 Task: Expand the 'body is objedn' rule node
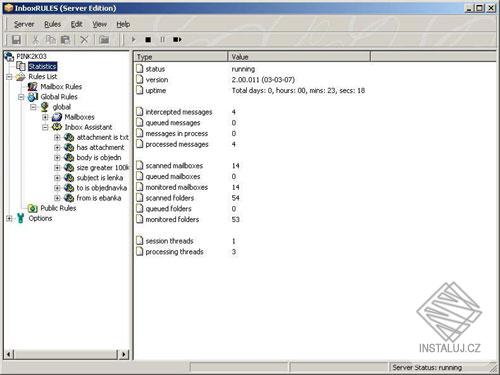point(57,158)
